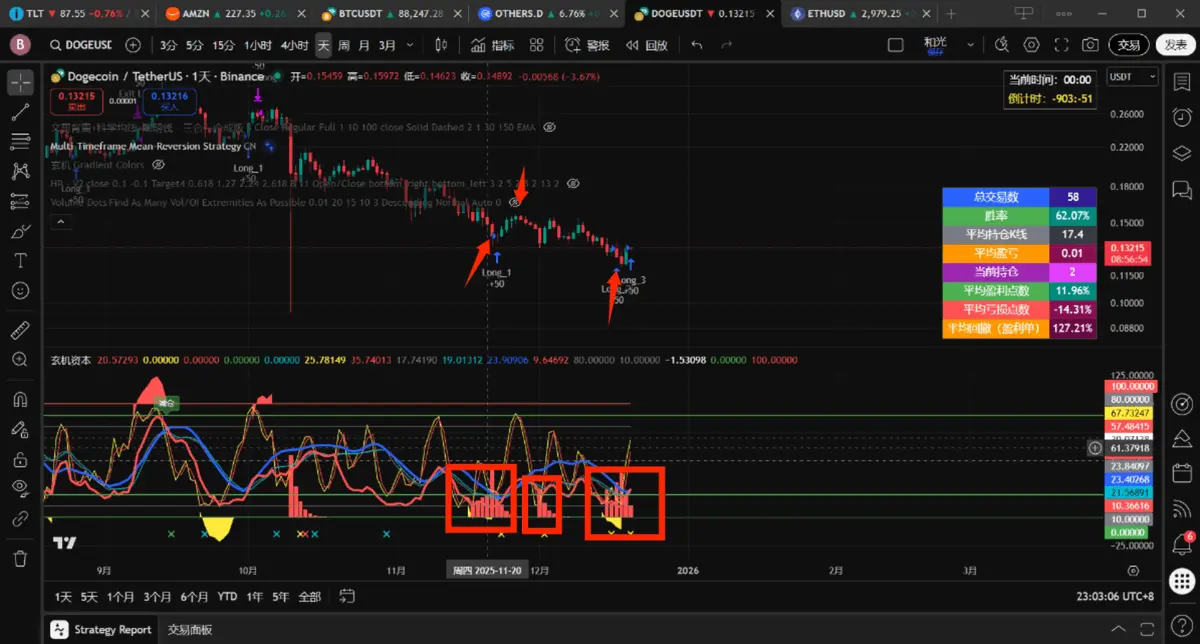Image resolution: width=1200 pixels, height=644 pixels.
Task: Create an alert with 警报 button
Action: [x=587, y=45]
